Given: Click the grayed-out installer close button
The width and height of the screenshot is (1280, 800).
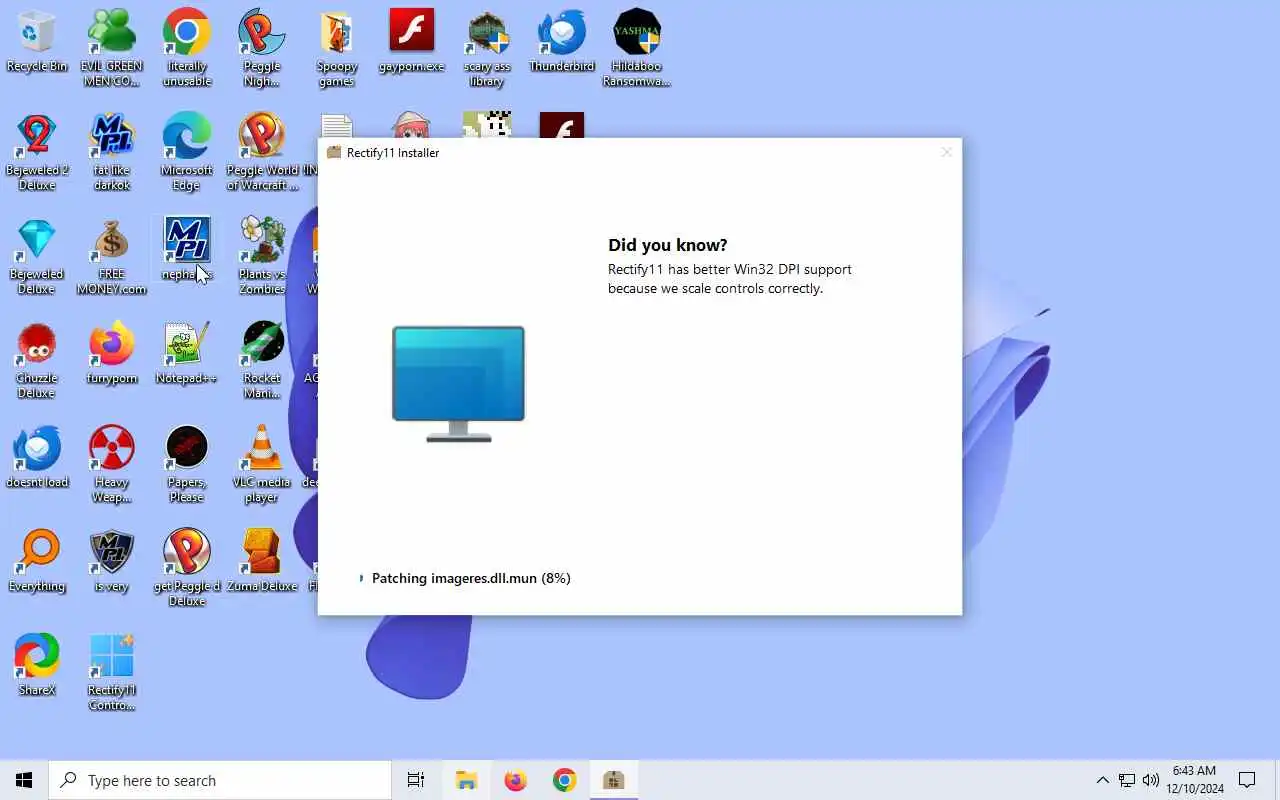Looking at the screenshot, I should pyautogui.click(x=946, y=152).
